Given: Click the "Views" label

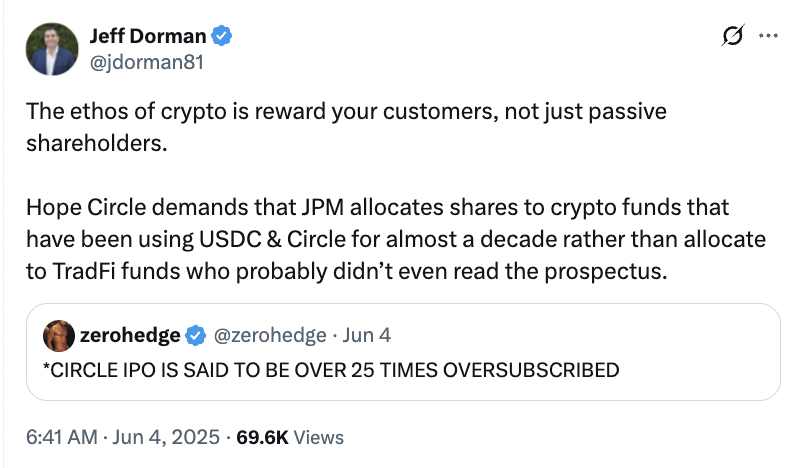Looking at the screenshot, I should point(321,437).
